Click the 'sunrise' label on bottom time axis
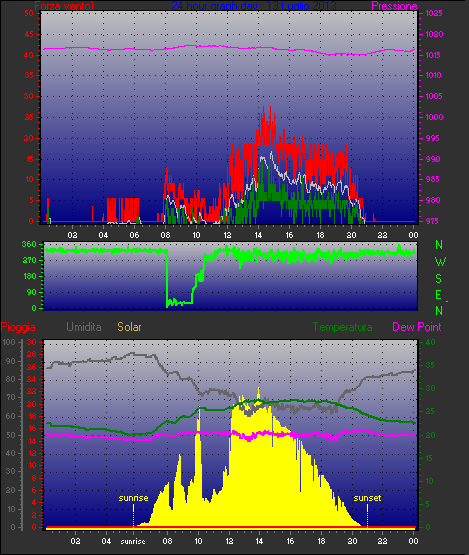Viewport: 469px width, 555px height. (133, 542)
